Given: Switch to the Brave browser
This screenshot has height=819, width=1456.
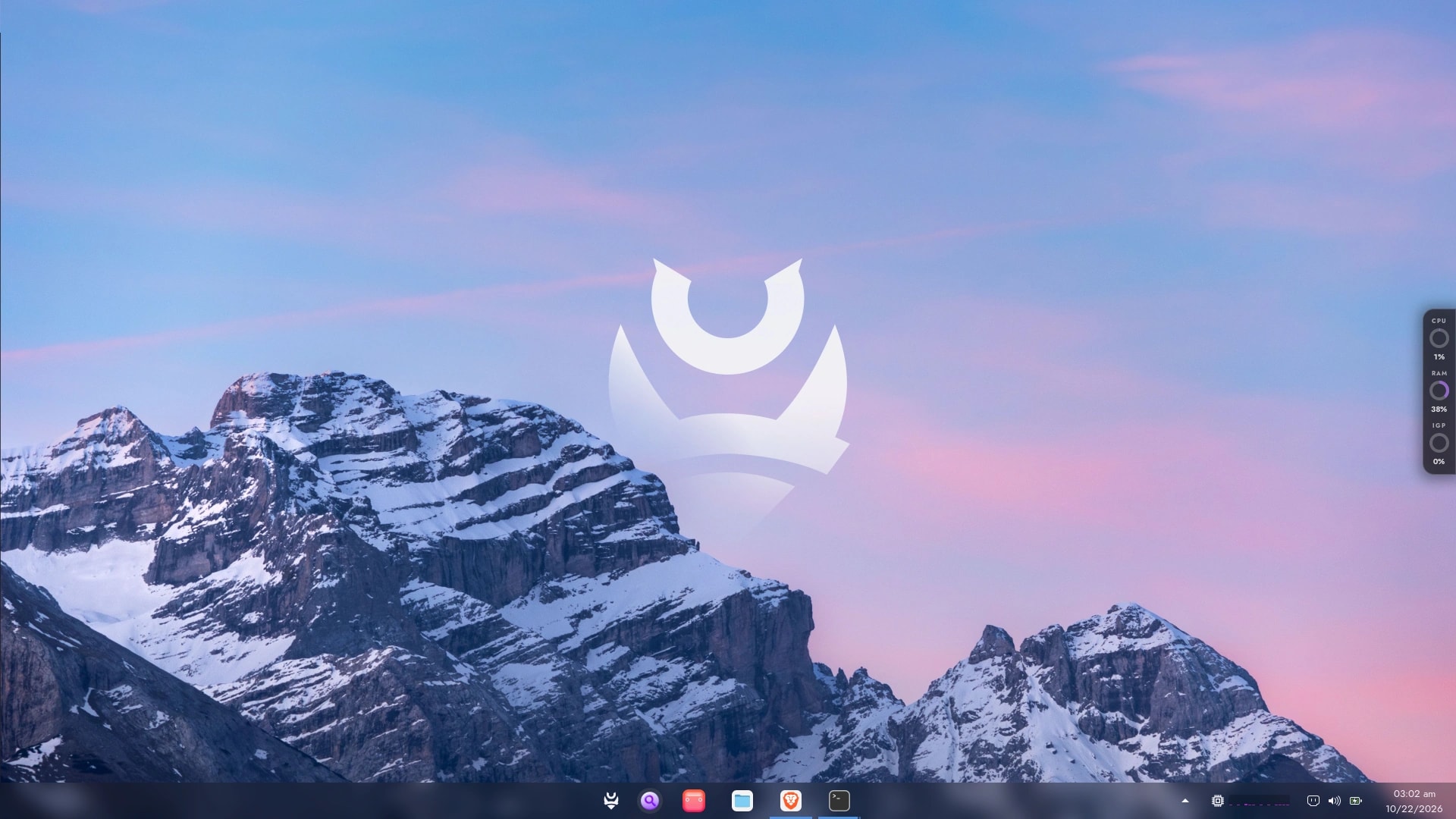Looking at the screenshot, I should click(791, 801).
